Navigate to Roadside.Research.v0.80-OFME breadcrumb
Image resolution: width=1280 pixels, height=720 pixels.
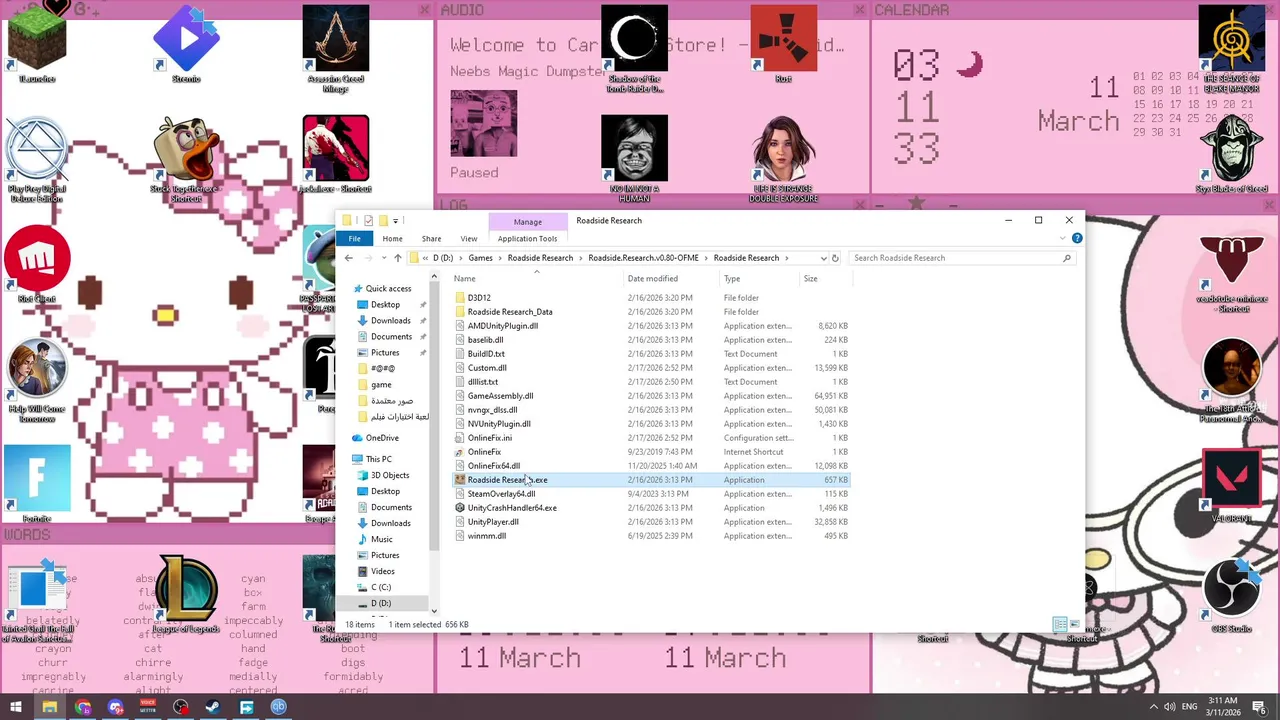tap(644, 258)
